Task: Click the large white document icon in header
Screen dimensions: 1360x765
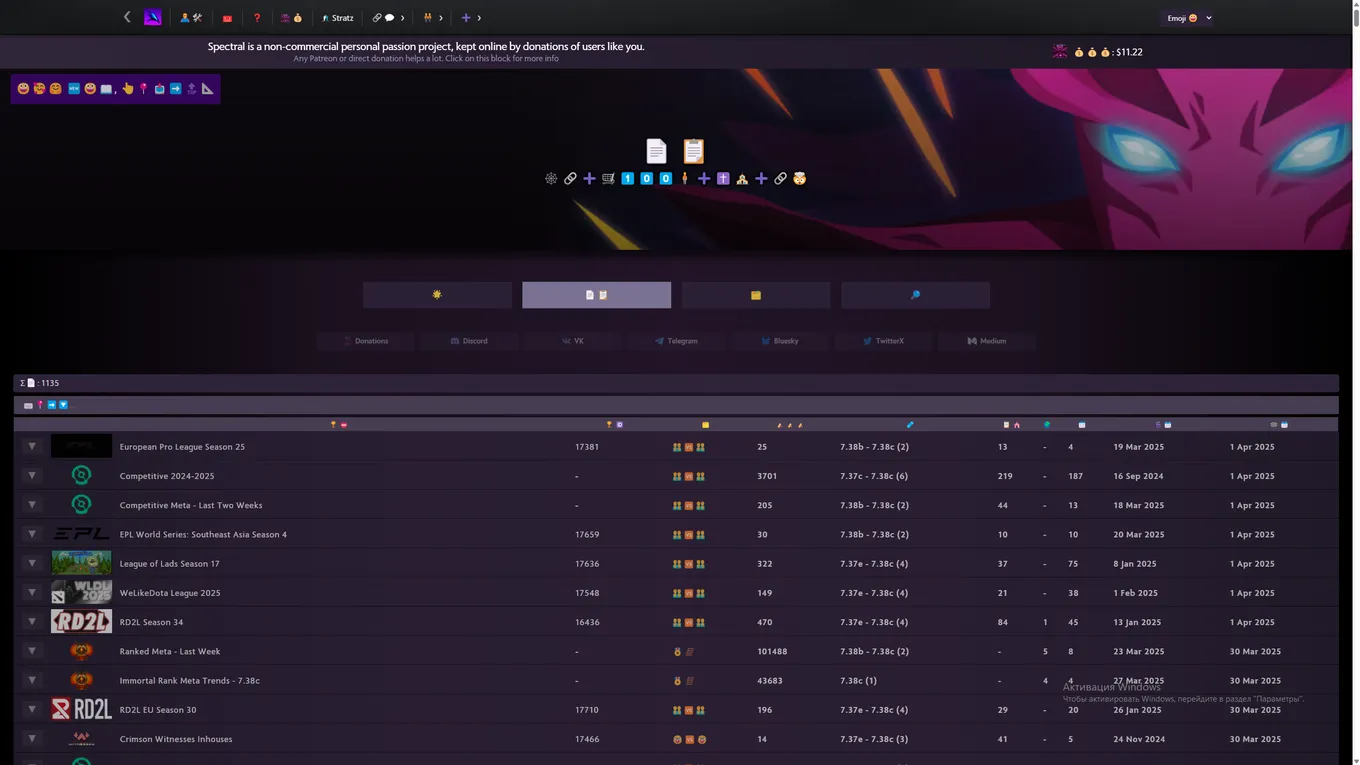Action: [656, 151]
